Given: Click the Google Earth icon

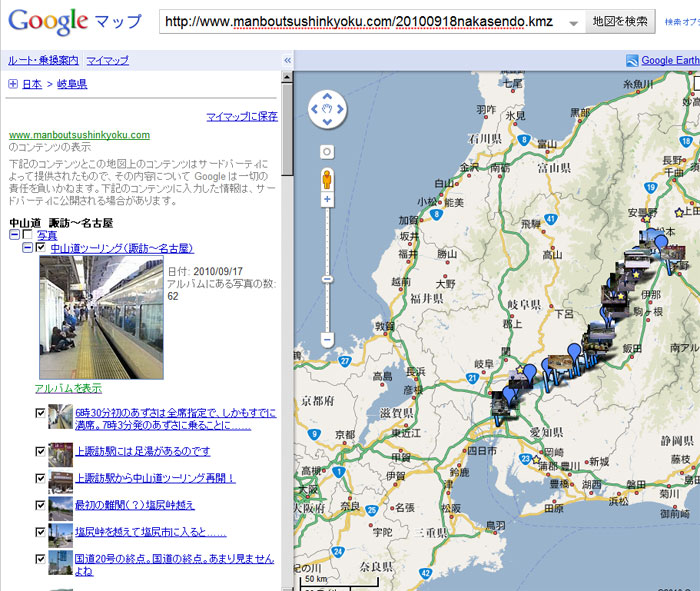Looking at the screenshot, I should [632, 61].
